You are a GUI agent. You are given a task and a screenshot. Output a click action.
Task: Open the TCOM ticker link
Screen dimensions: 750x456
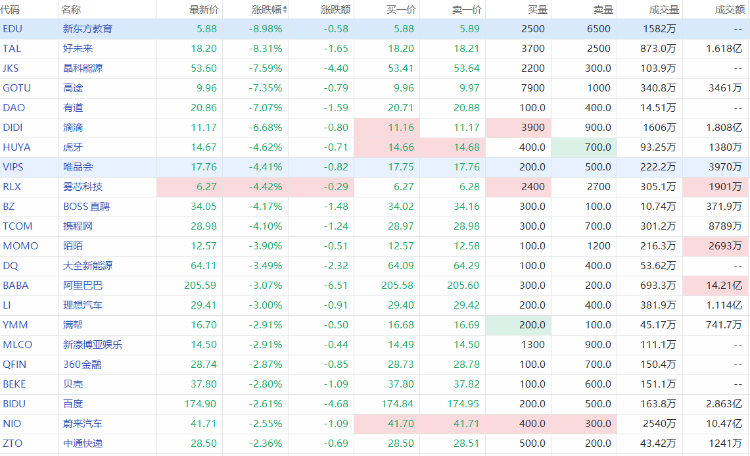coord(16,226)
